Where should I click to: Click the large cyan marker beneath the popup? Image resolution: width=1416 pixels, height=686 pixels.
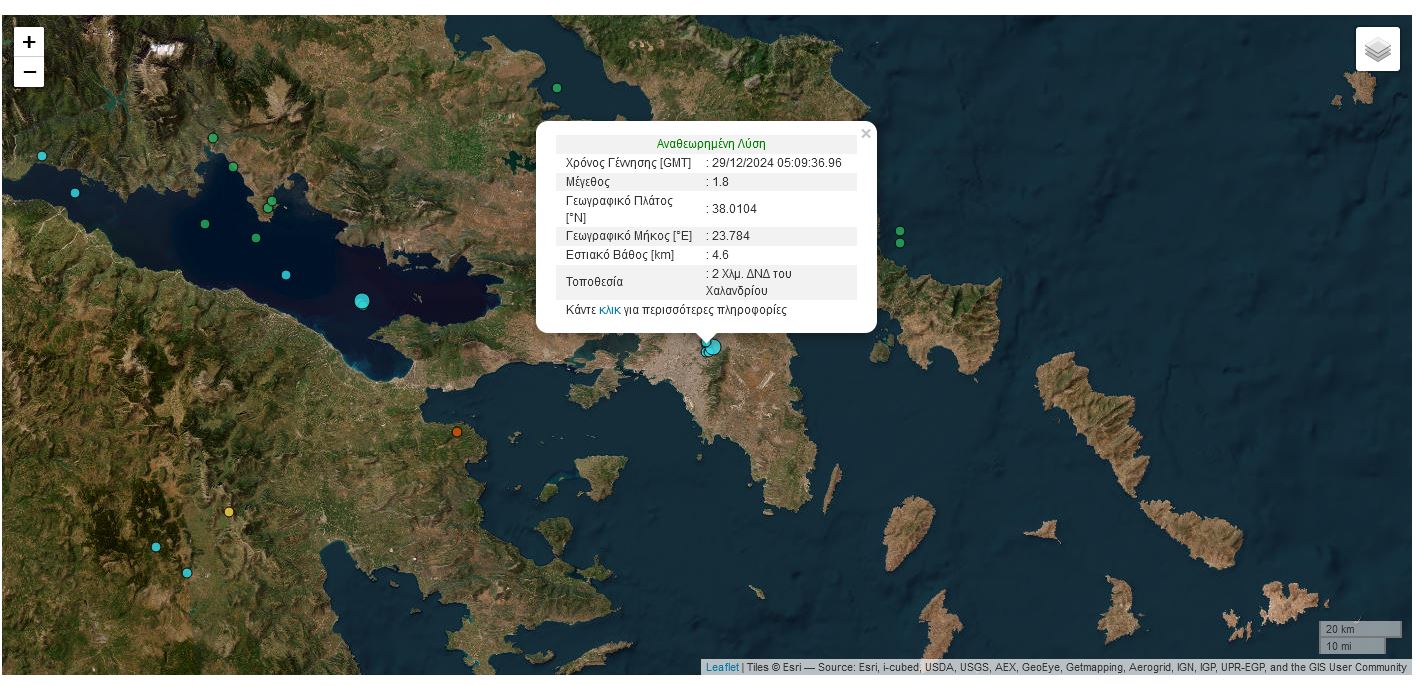(714, 346)
